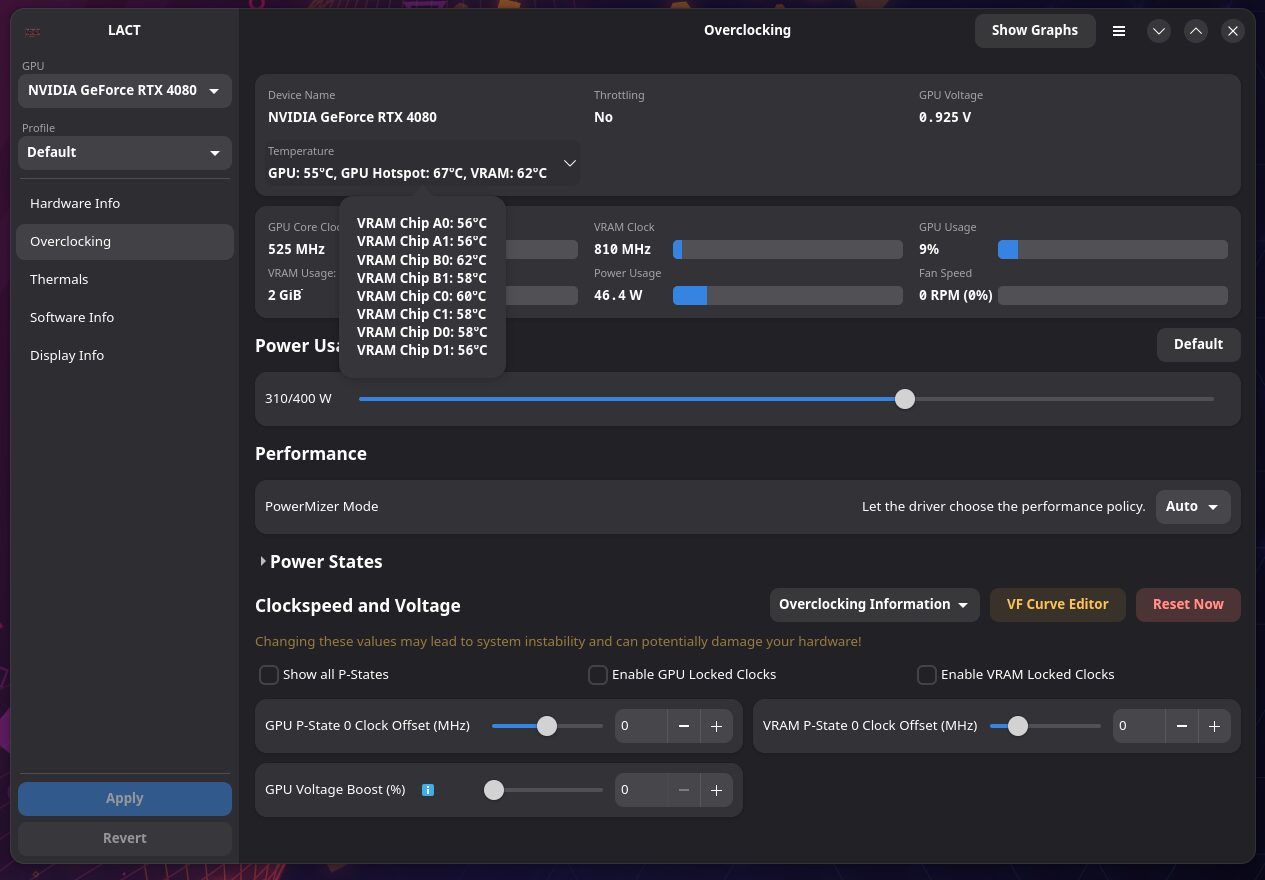The height and width of the screenshot is (880, 1265).
Task: Click the VRAM Chip C0: 60°C entry
Action: 422,296
